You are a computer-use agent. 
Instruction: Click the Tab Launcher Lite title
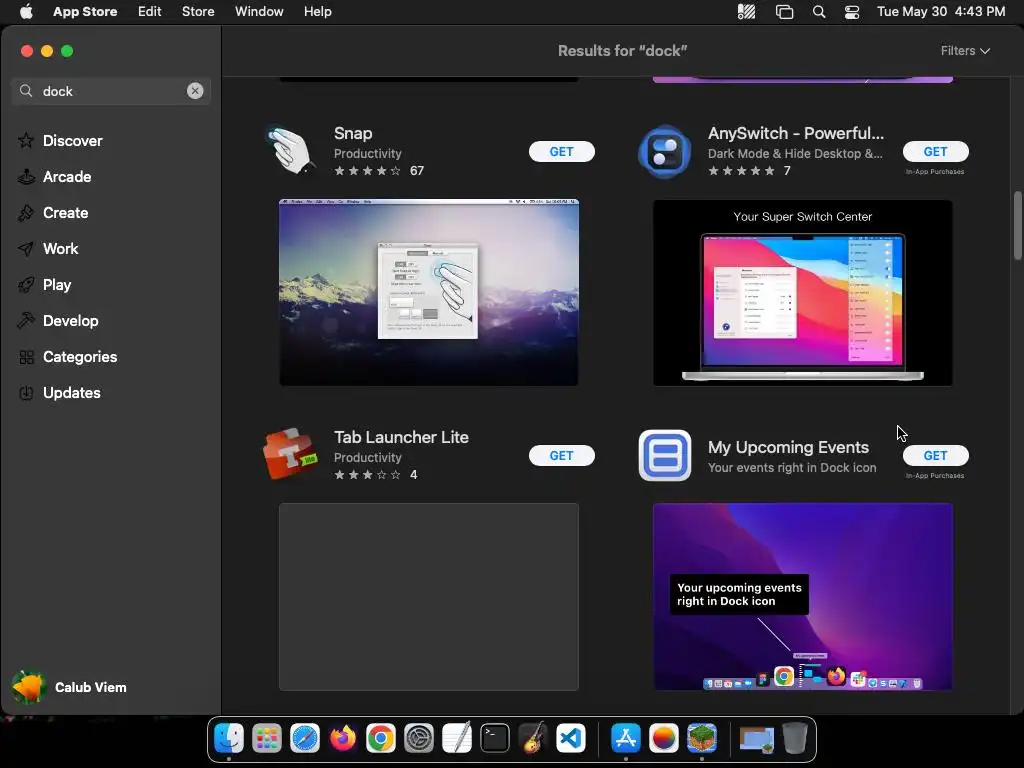[x=401, y=437]
